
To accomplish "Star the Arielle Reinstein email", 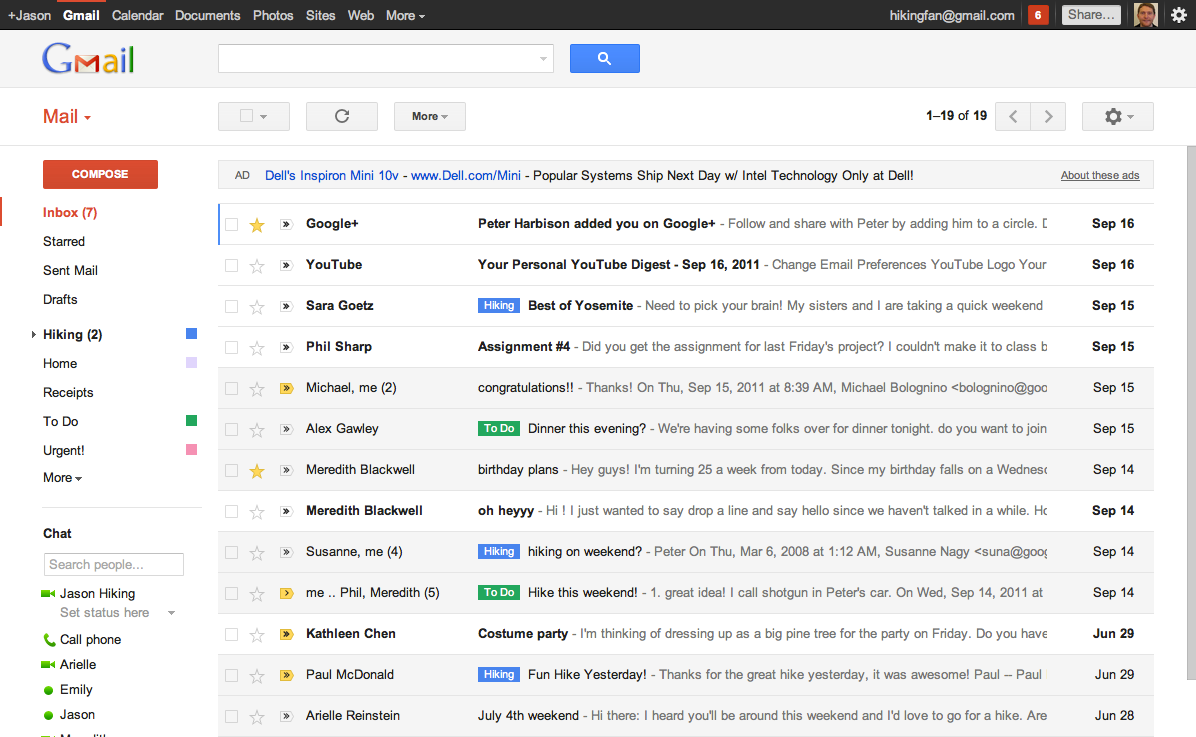I will point(257,717).
